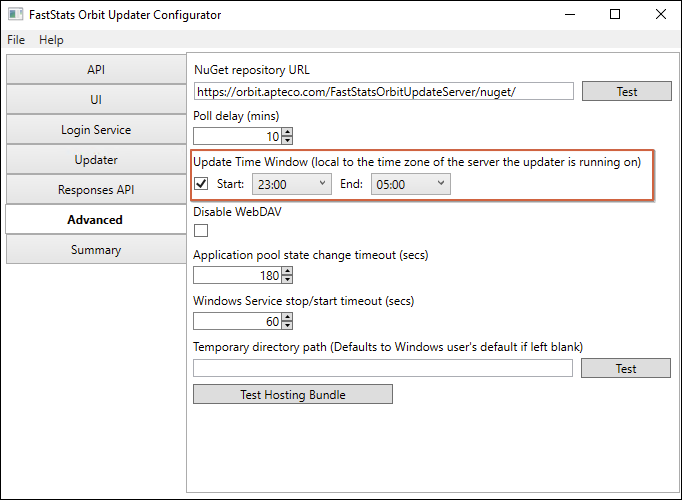Click the Temporary directory path field
Screen dimensions: 682x500
(x=383, y=368)
